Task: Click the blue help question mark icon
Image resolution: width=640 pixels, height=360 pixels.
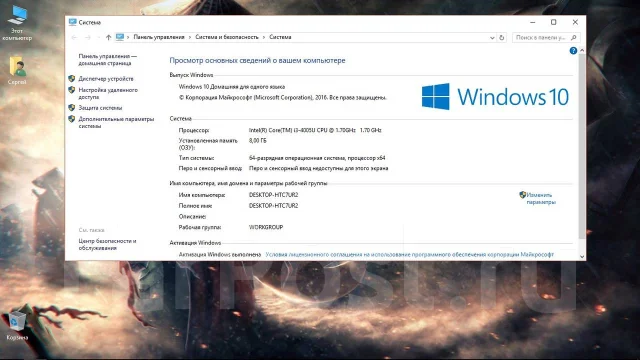Action: [573, 51]
